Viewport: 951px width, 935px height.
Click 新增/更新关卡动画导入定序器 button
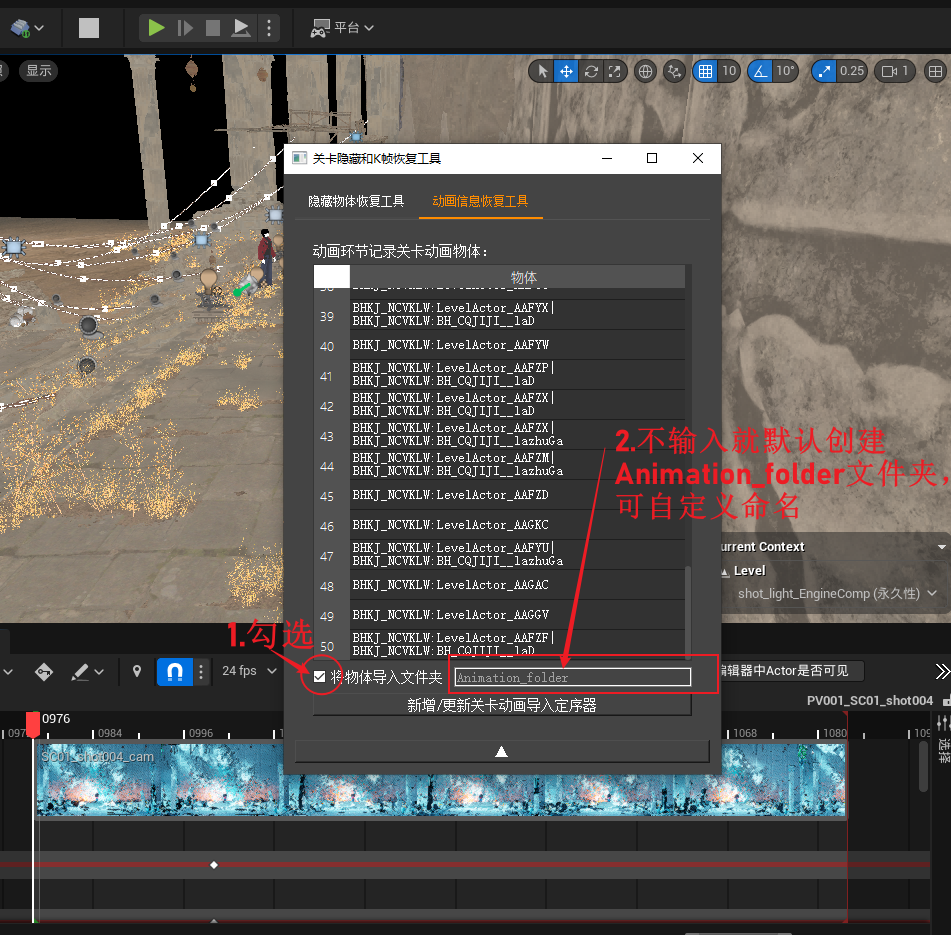(x=501, y=705)
